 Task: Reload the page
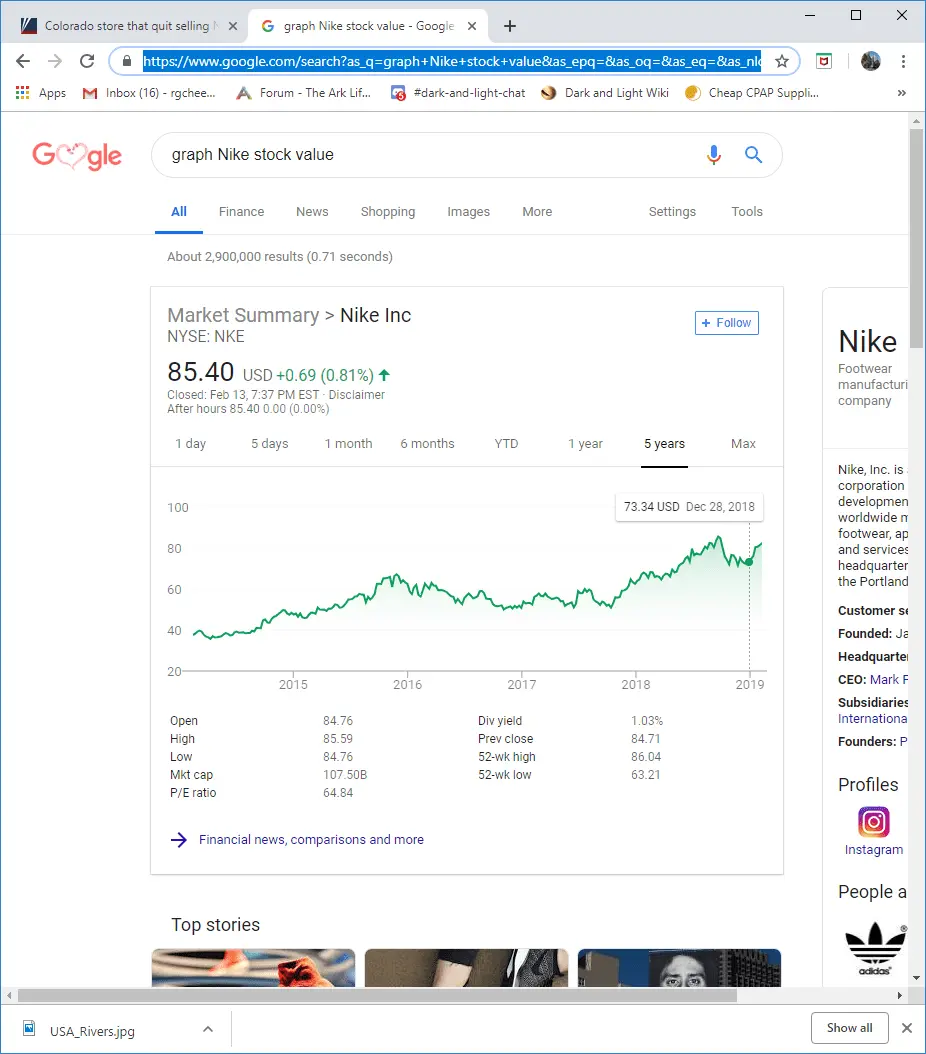click(87, 62)
